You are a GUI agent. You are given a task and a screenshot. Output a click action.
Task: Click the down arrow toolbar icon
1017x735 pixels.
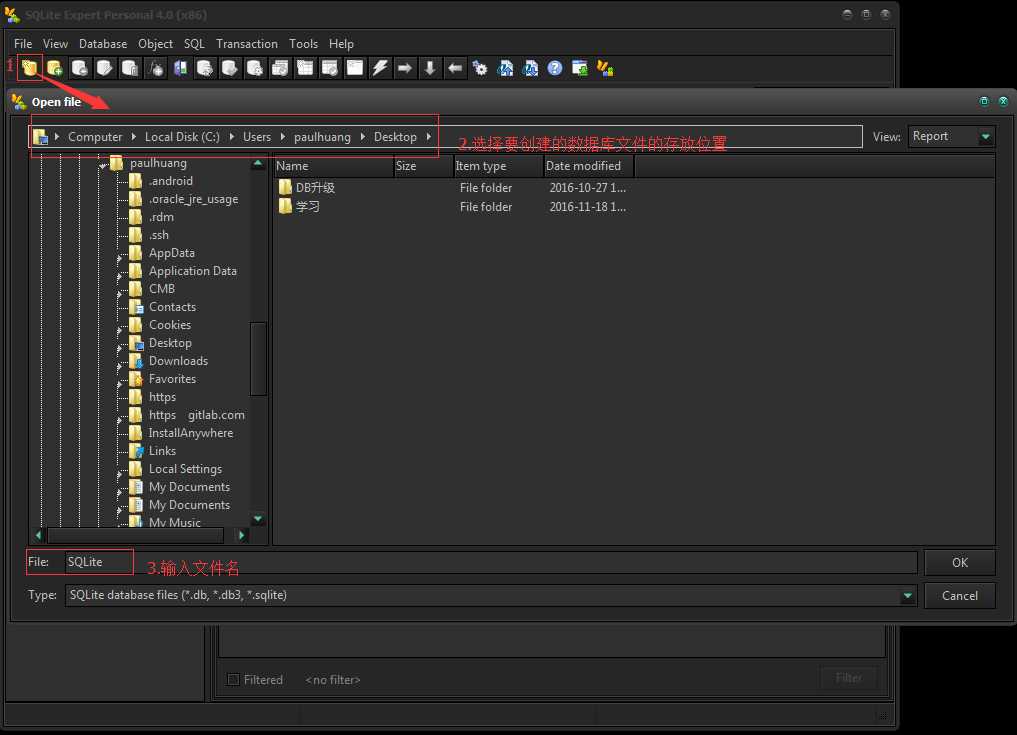tap(430, 67)
